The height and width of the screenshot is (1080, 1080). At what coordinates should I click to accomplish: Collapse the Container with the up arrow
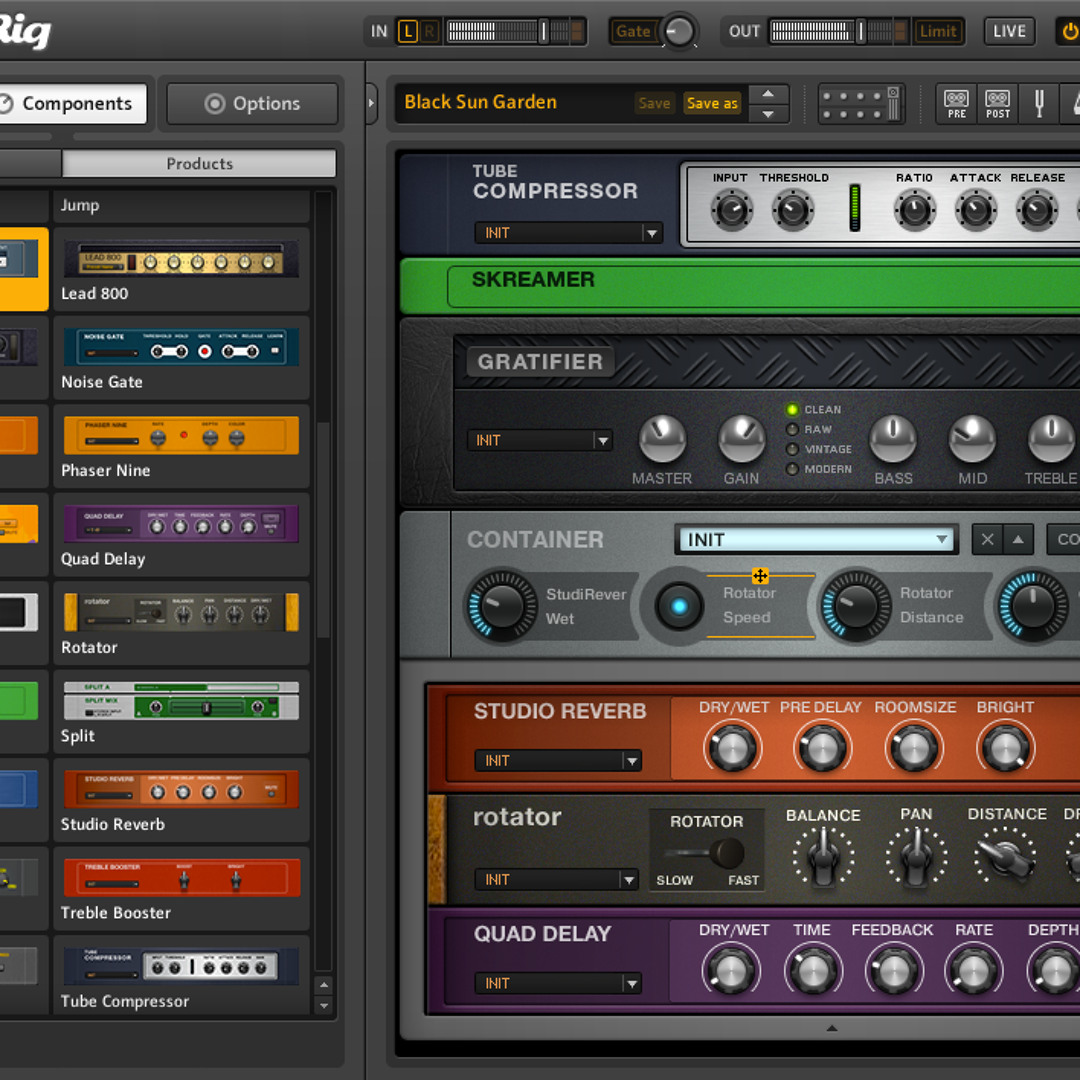[x=1018, y=539]
